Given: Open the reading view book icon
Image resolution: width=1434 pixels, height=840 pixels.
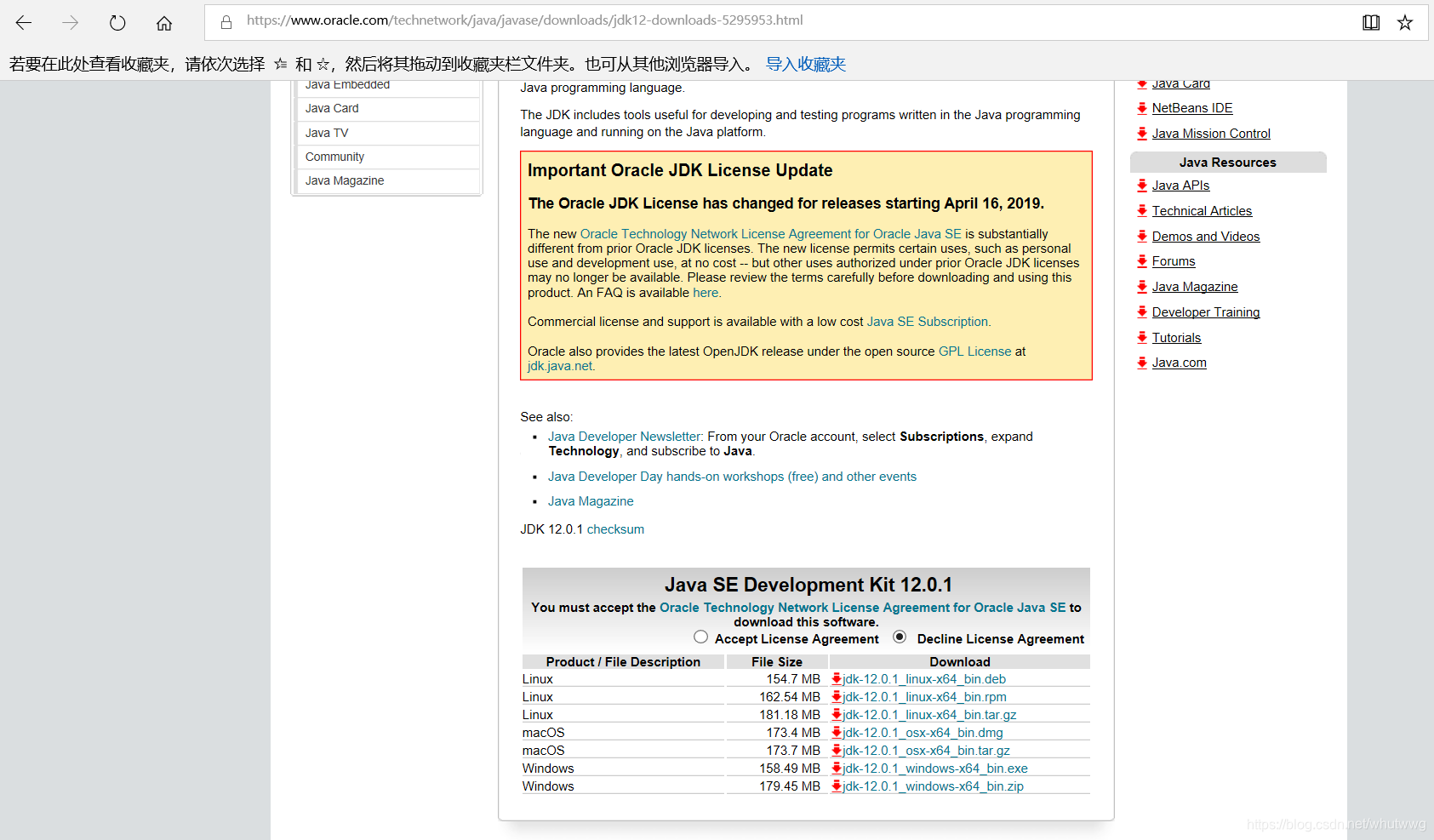Looking at the screenshot, I should (x=1371, y=23).
